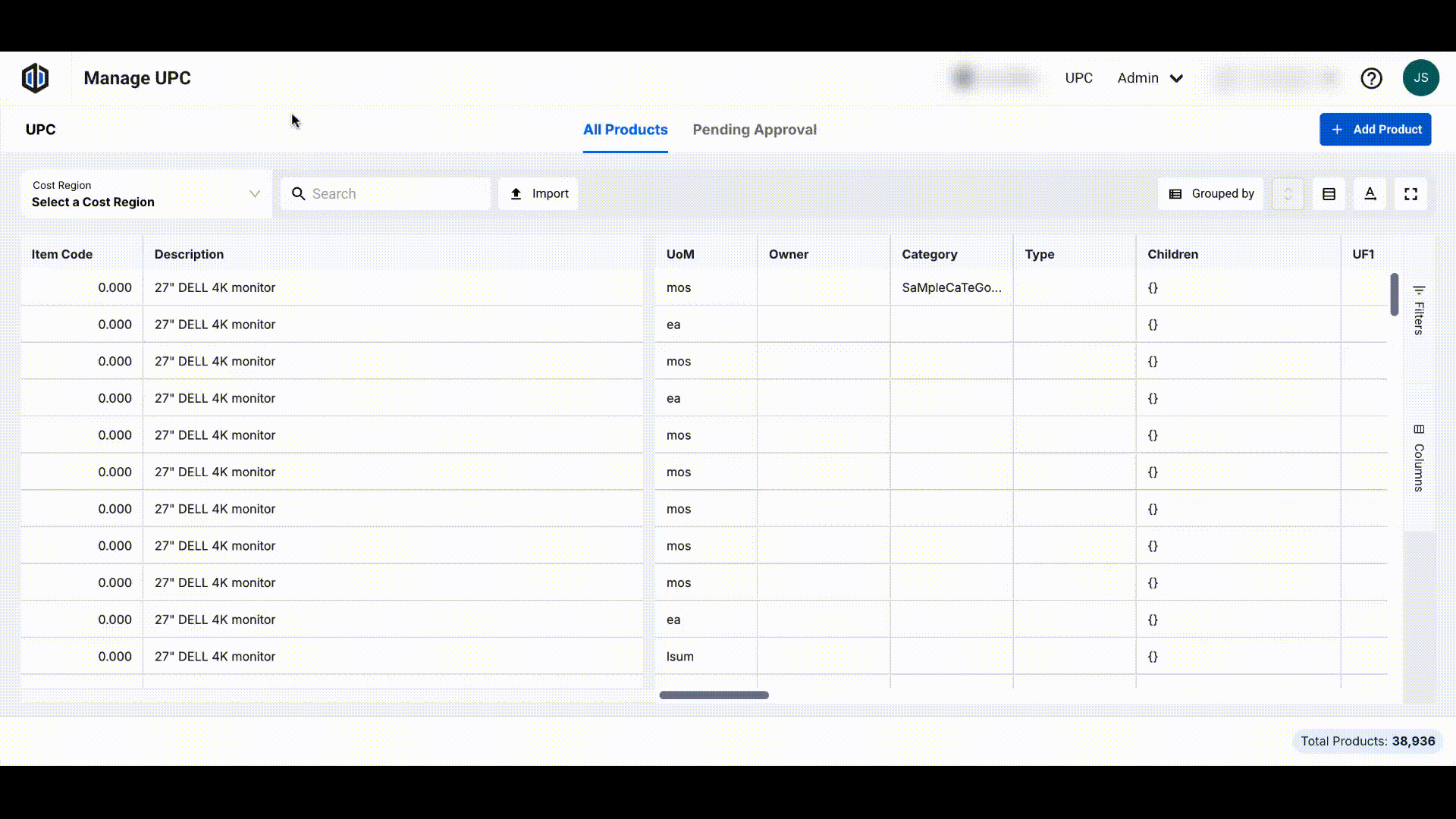Click the UPC navigation link

click(x=1078, y=78)
